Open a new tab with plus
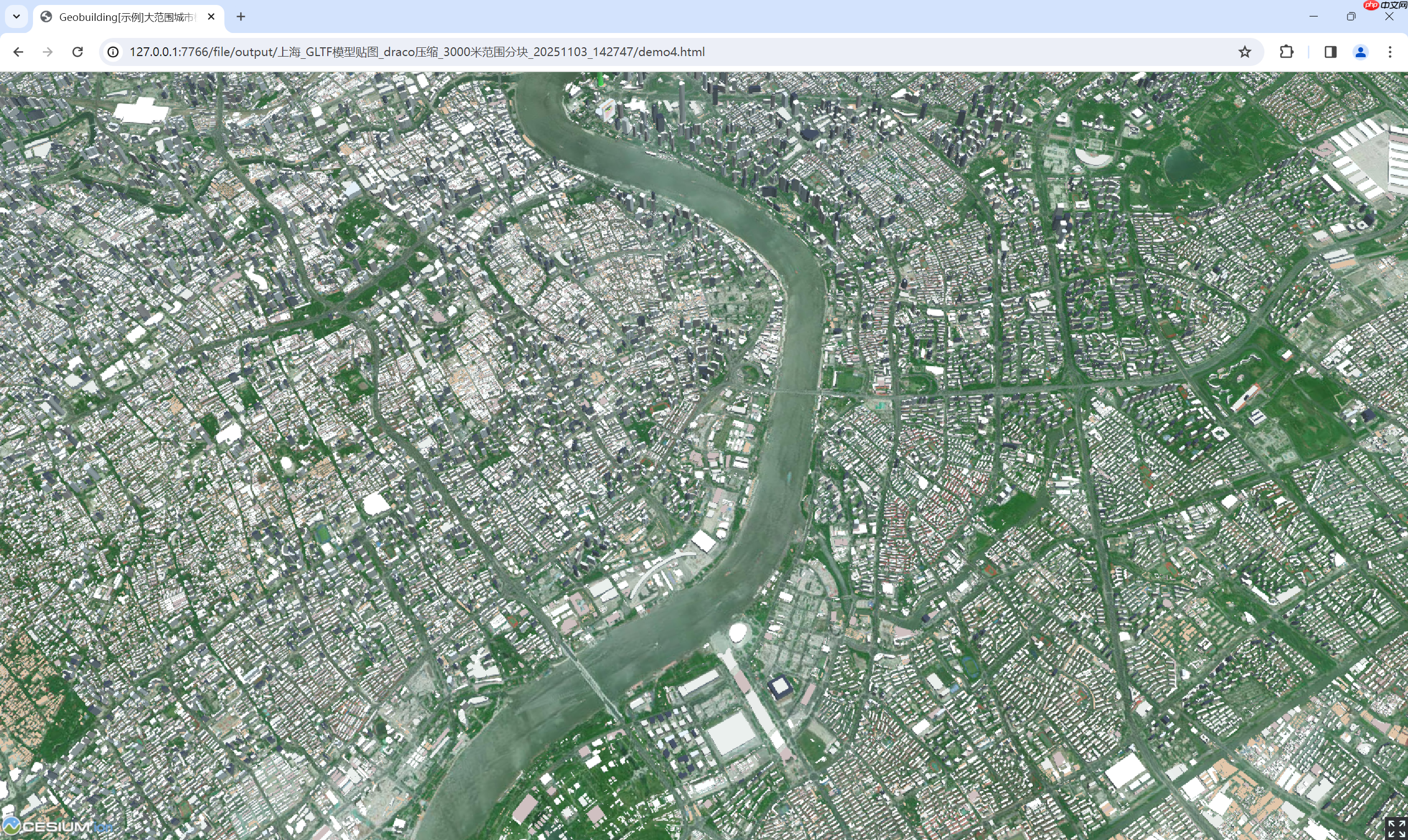The height and width of the screenshot is (840, 1408). click(x=240, y=17)
